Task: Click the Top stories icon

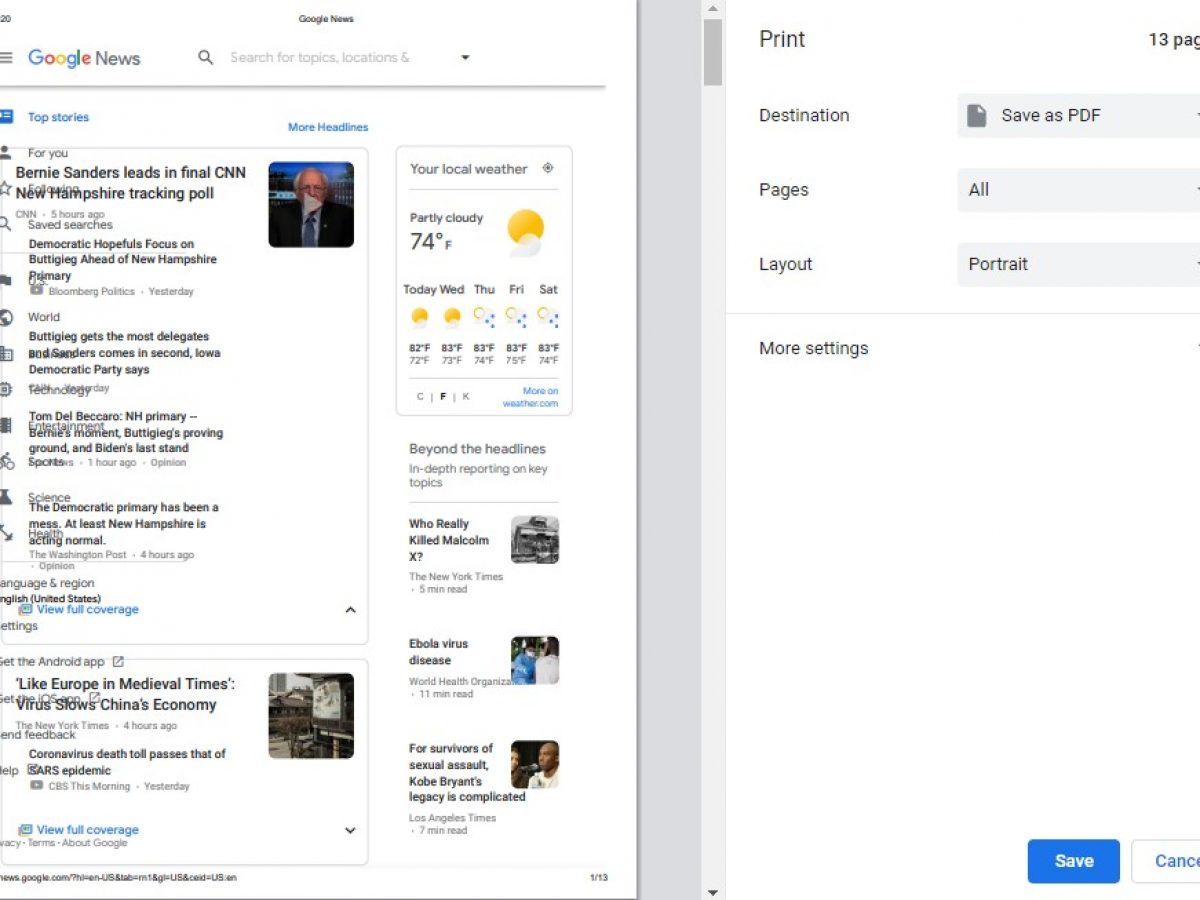Action: pos(6,117)
